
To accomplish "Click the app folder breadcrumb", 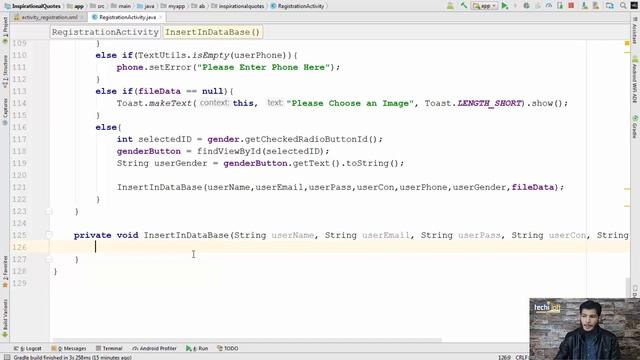I will pos(76,6).
